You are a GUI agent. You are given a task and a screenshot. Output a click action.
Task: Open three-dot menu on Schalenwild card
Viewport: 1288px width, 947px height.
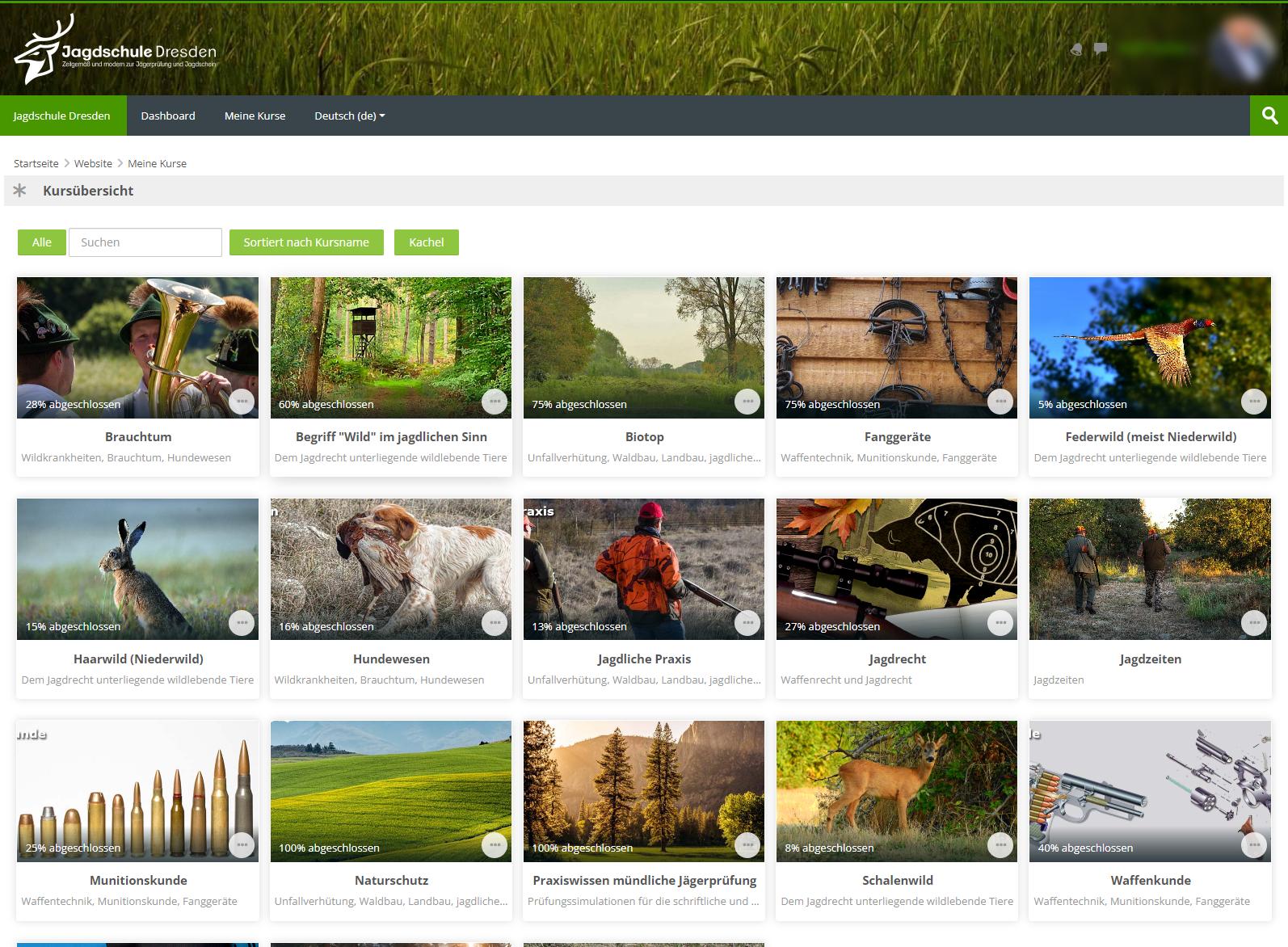[x=1000, y=845]
